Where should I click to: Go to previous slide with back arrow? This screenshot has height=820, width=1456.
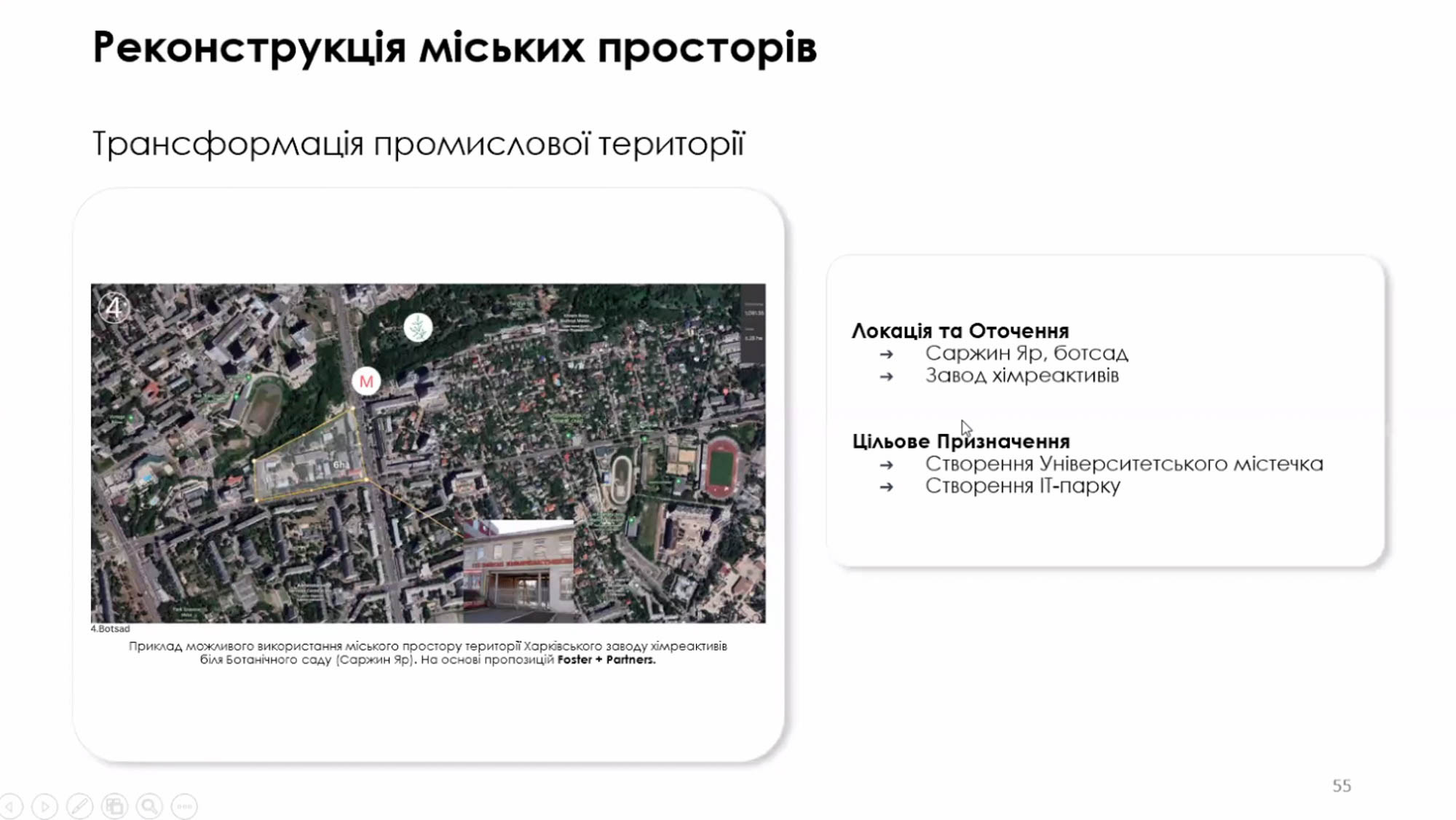pyautogui.click(x=10, y=806)
